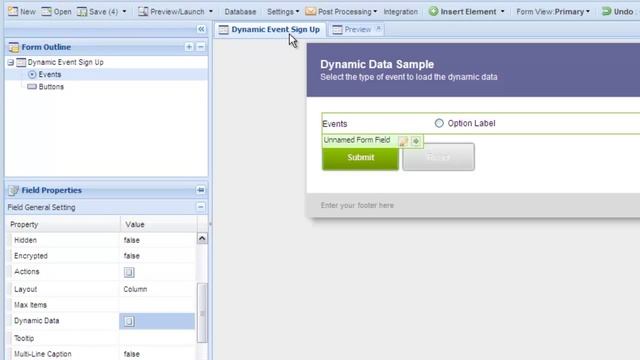Screen dimensions: 640x360
Task: Click the Hidden property name
Action: point(25,240)
